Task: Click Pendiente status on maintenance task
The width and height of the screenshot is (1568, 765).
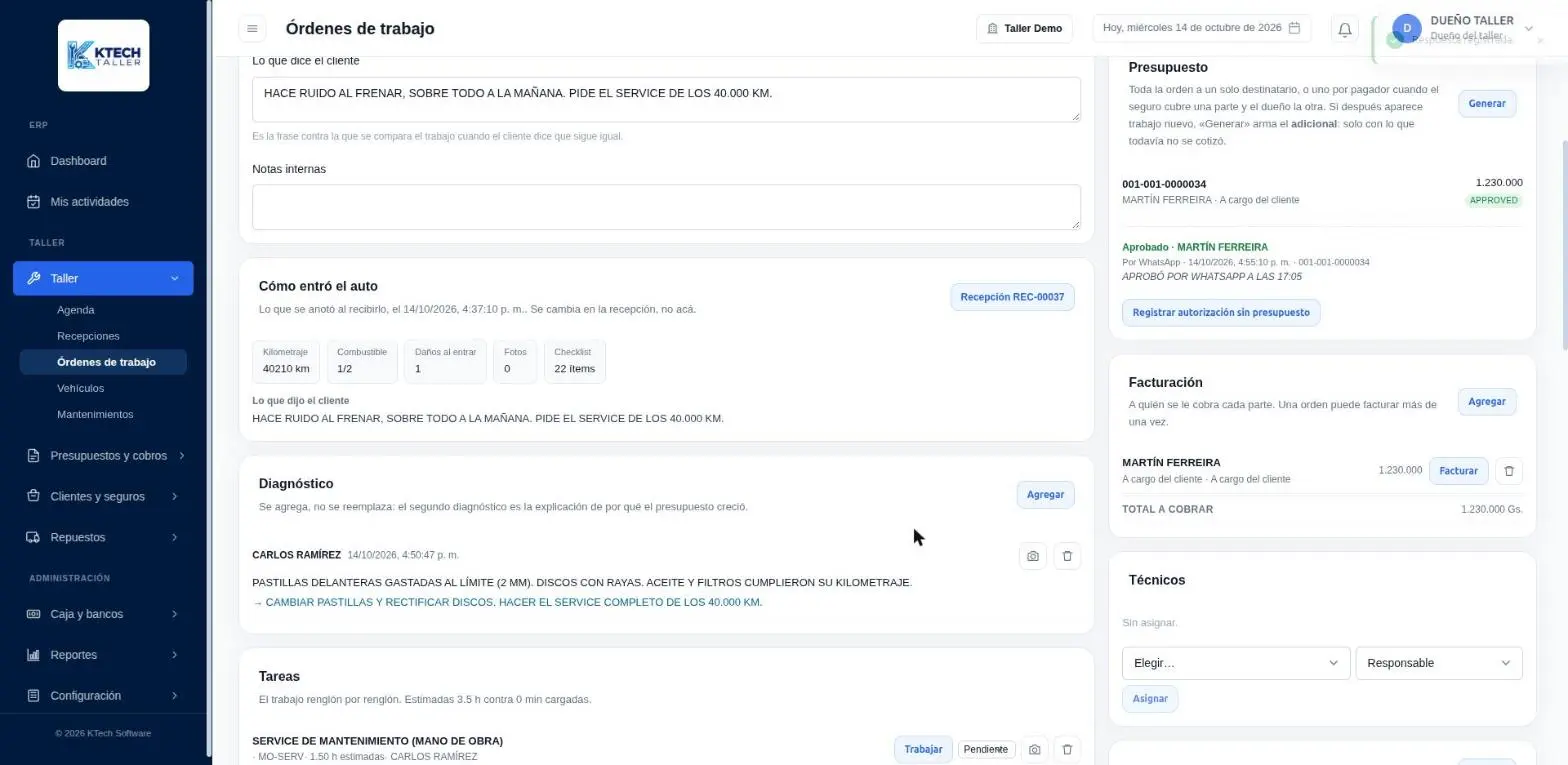Action: (x=987, y=749)
